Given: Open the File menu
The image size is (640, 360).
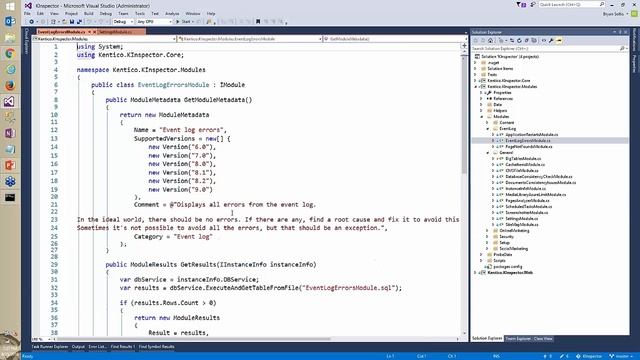Looking at the screenshot, I should 27,13.
